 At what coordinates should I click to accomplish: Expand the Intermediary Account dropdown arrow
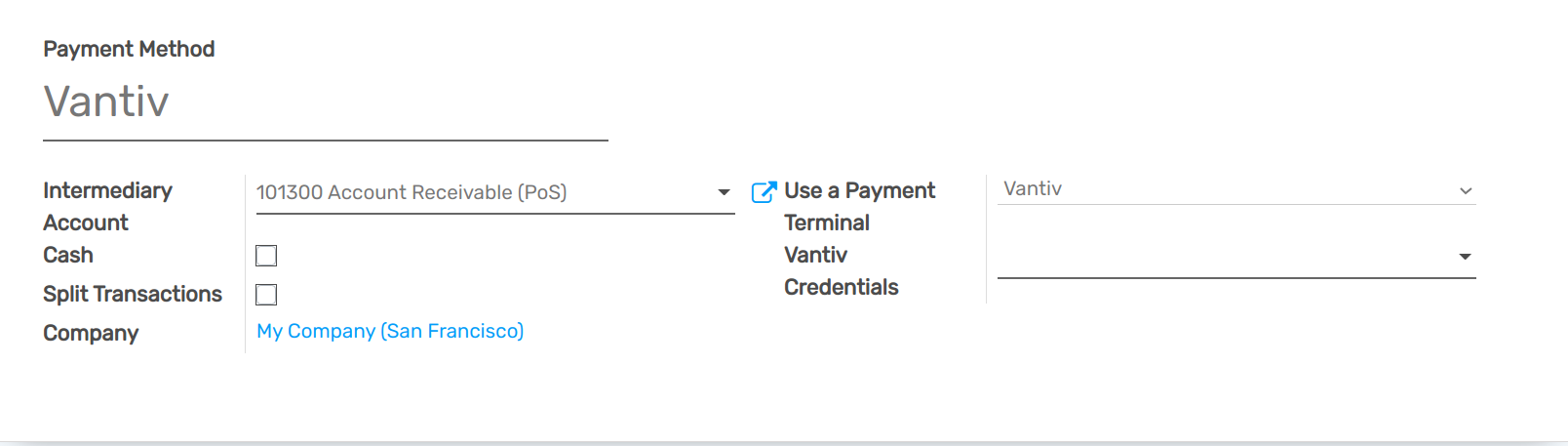[724, 192]
